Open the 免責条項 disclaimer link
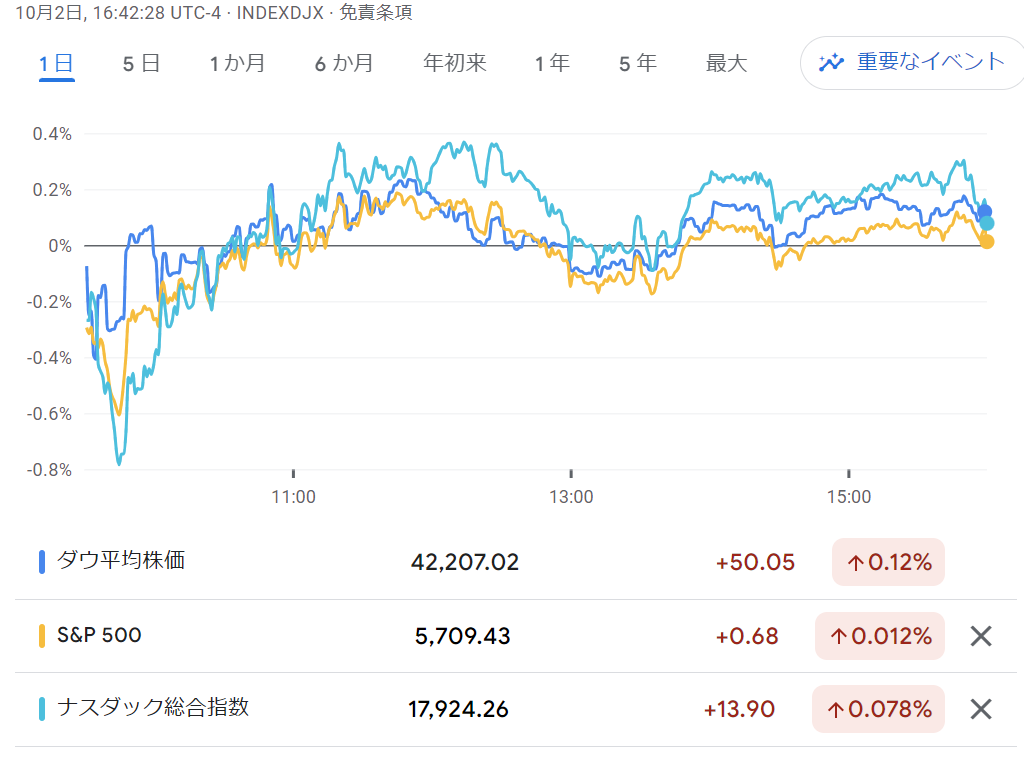The width and height of the screenshot is (1024, 761). (x=376, y=12)
